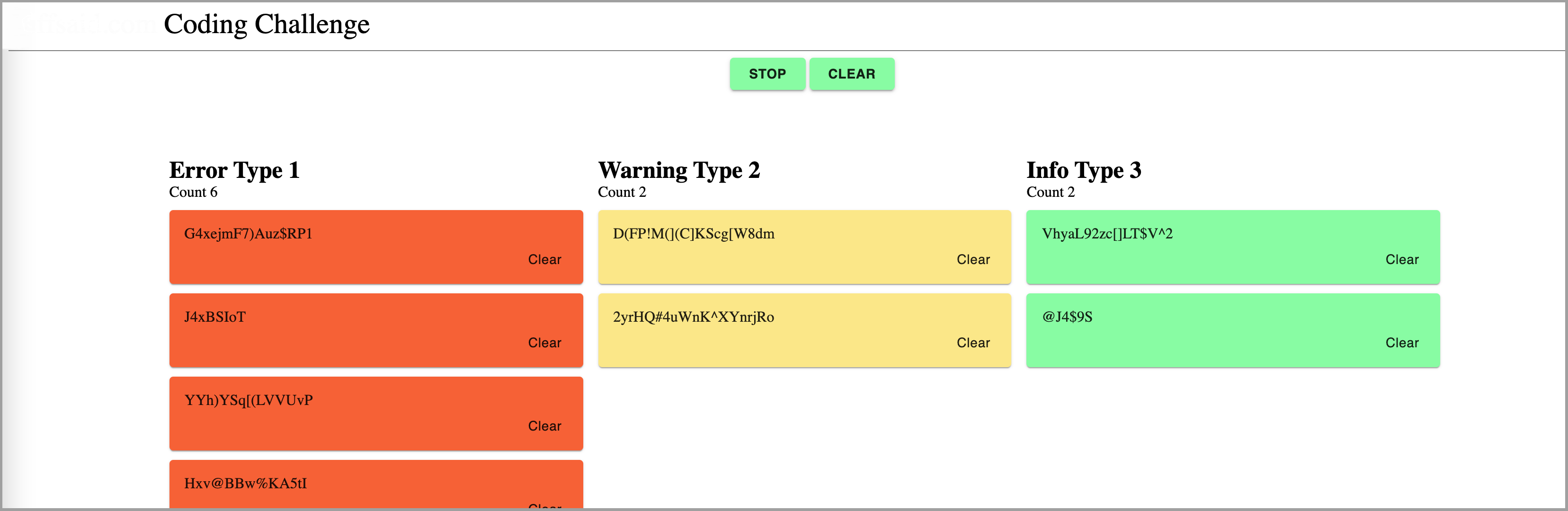Click the Coding Challenge page title

(x=267, y=25)
